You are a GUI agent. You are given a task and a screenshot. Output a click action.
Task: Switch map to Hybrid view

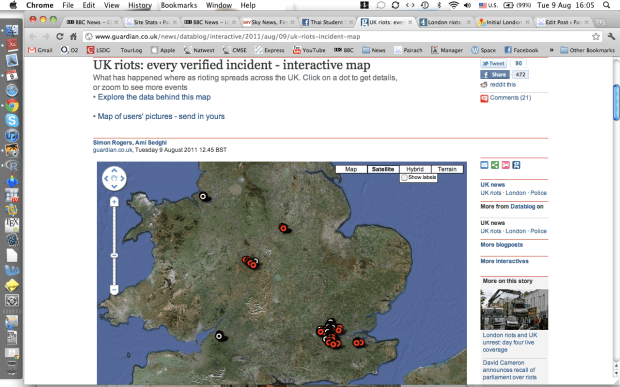[x=415, y=169]
